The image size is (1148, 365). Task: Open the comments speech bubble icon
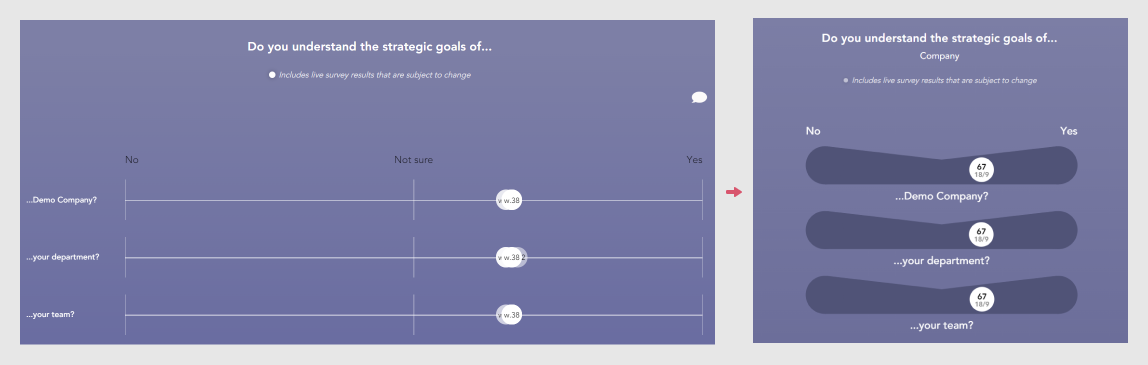(699, 97)
